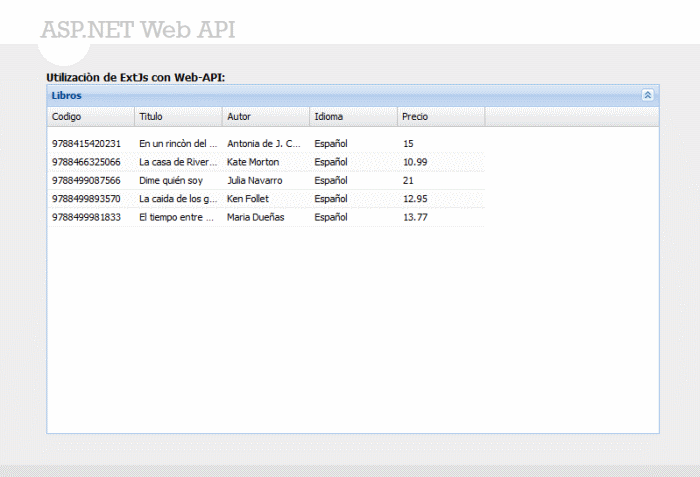The width and height of the screenshot is (700, 477).
Task: Select the cell with code 9788499087566
Action: pyautogui.click(x=86, y=180)
